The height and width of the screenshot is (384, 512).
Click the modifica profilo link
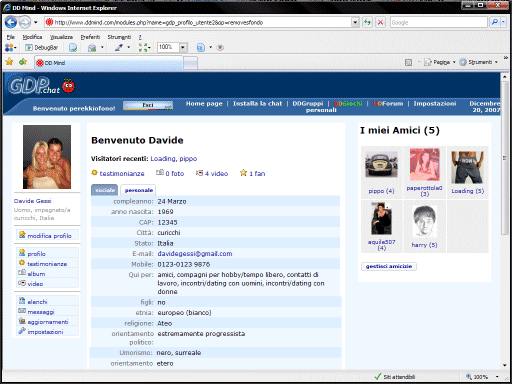click(49, 236)
